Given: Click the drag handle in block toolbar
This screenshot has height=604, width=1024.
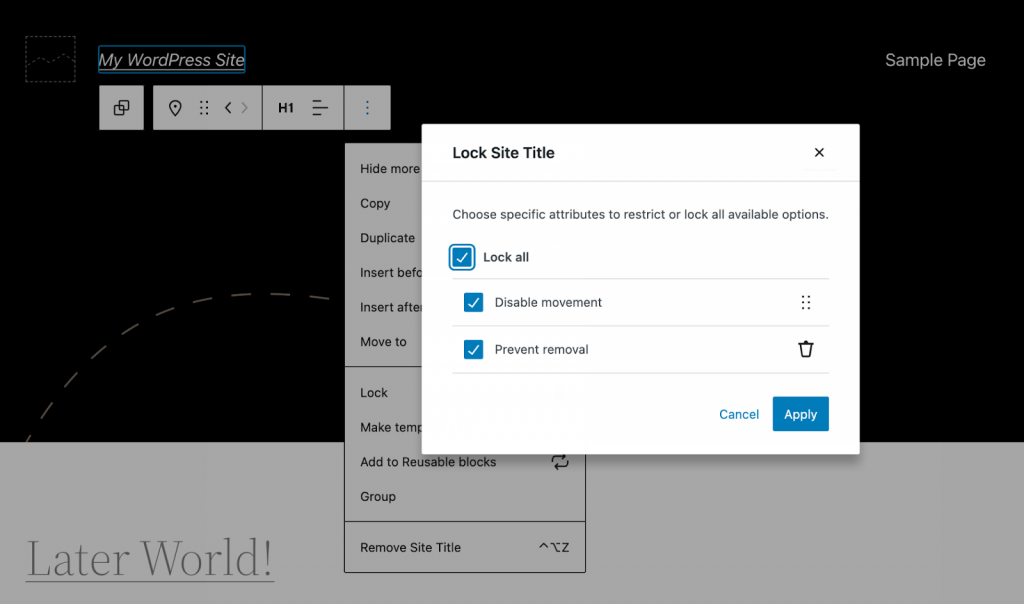Looking at the screenshot, I should point(204,108).
